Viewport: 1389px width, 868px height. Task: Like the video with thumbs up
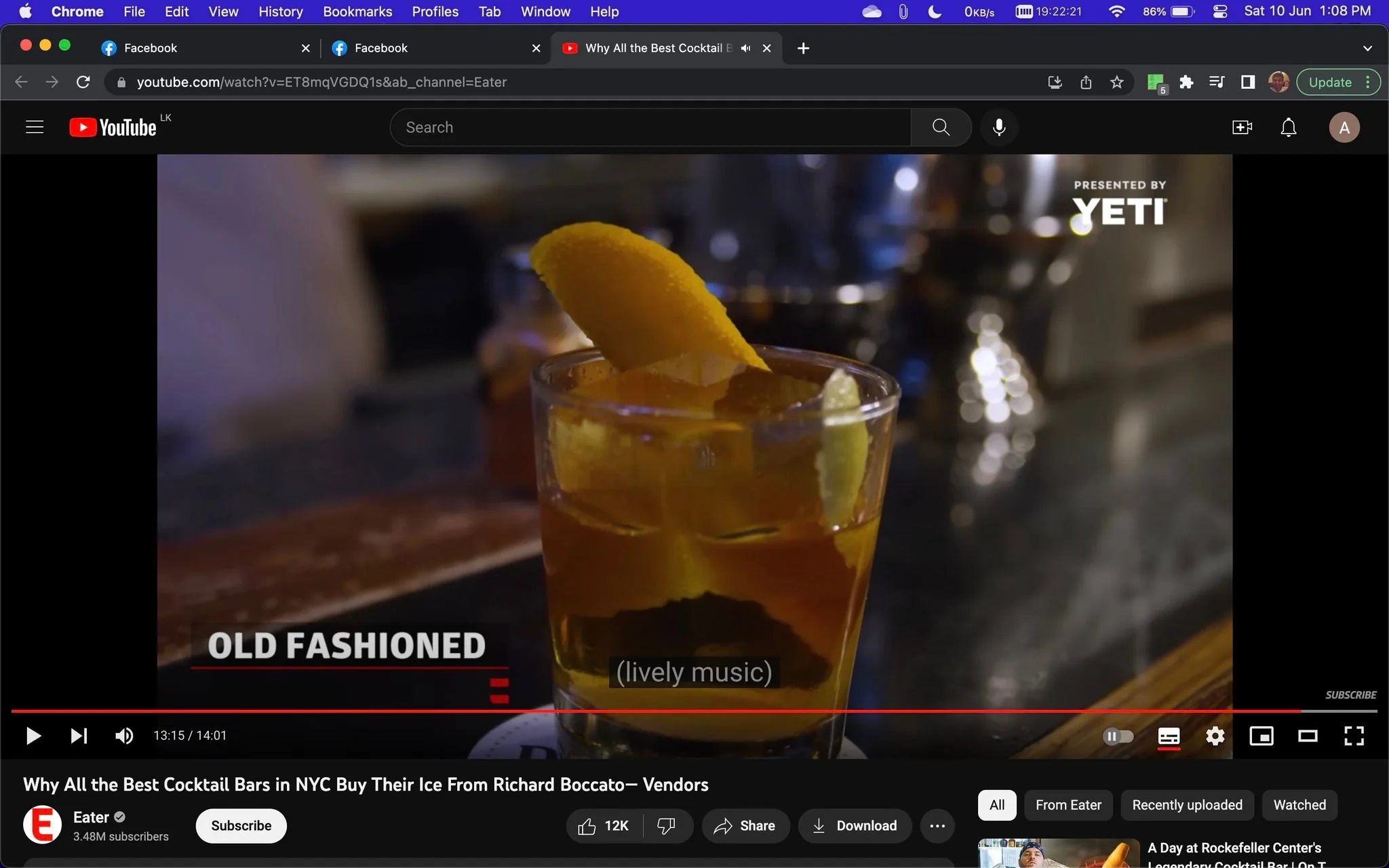tap(604, 825)
